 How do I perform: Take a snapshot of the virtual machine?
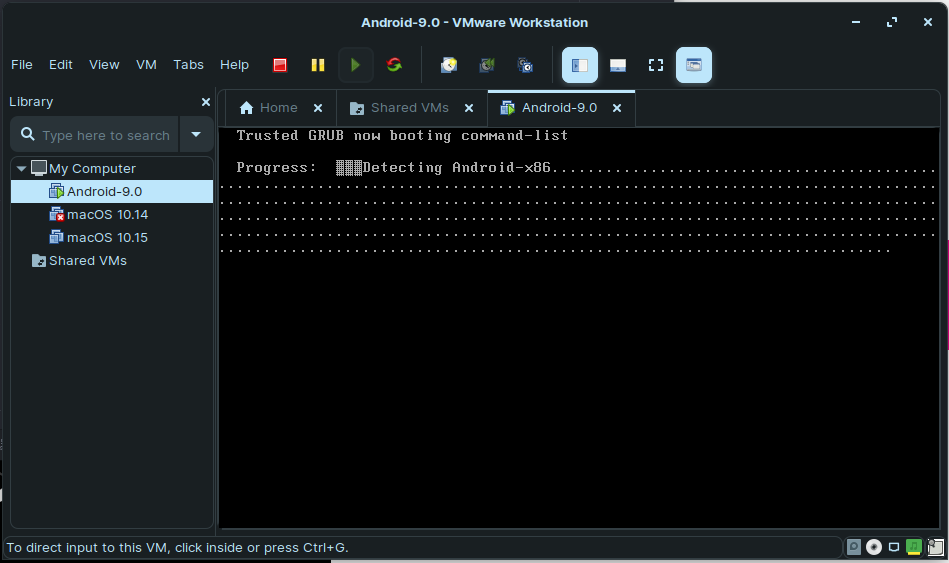click(450, 65)
